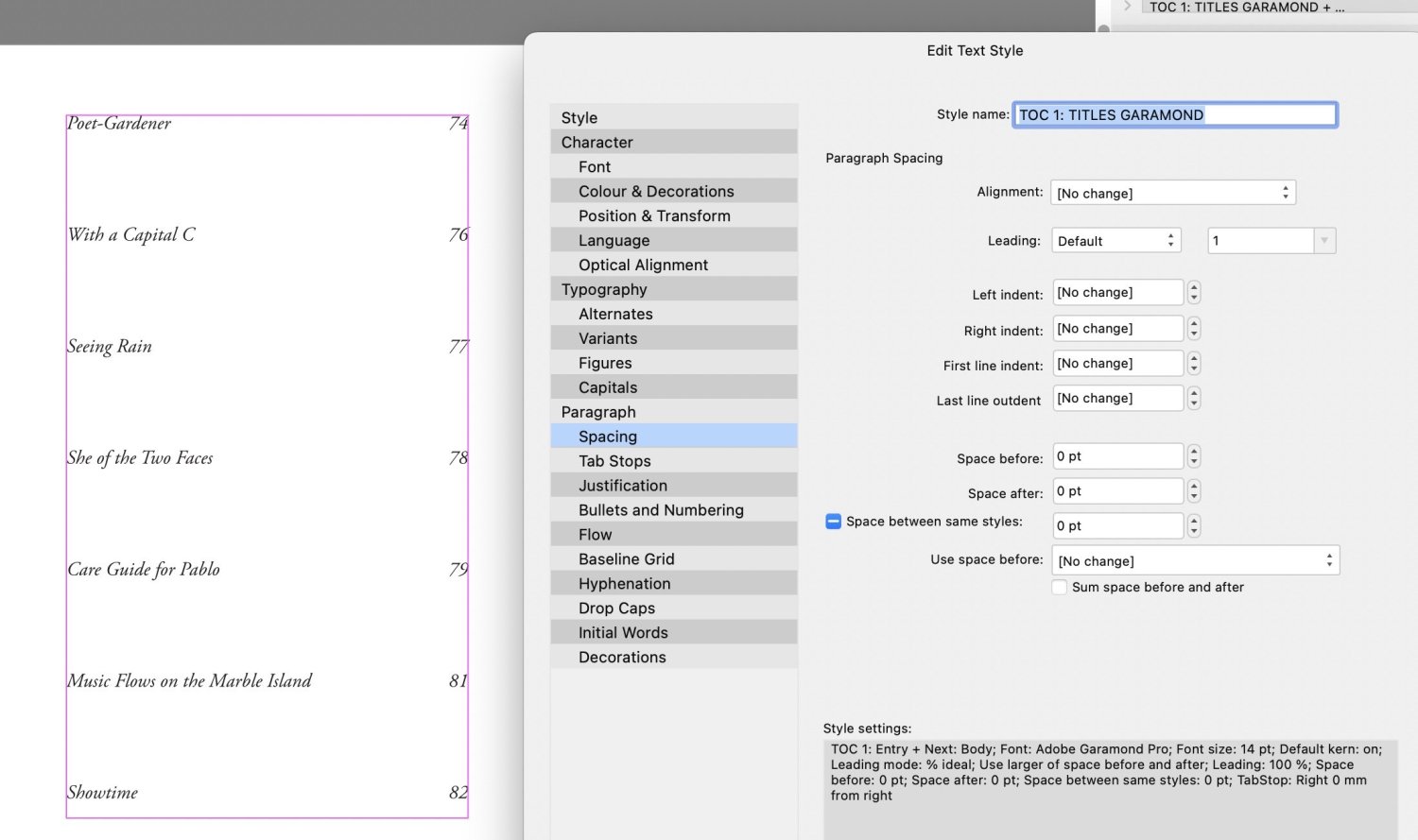Open the Alignment dropdown showing [No change]
Viewport: 1418px width, 840px height.
(1172, 192)
